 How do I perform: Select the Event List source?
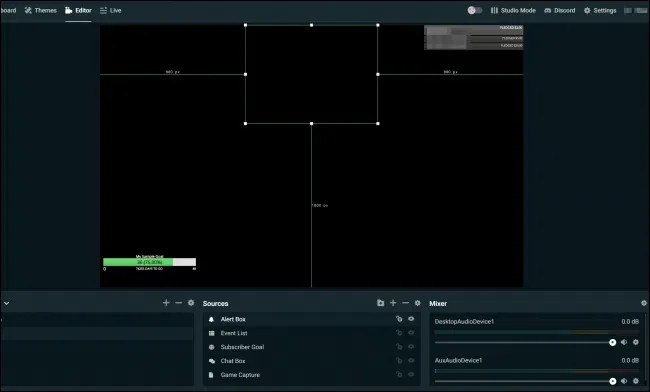(x=312, y=333)
